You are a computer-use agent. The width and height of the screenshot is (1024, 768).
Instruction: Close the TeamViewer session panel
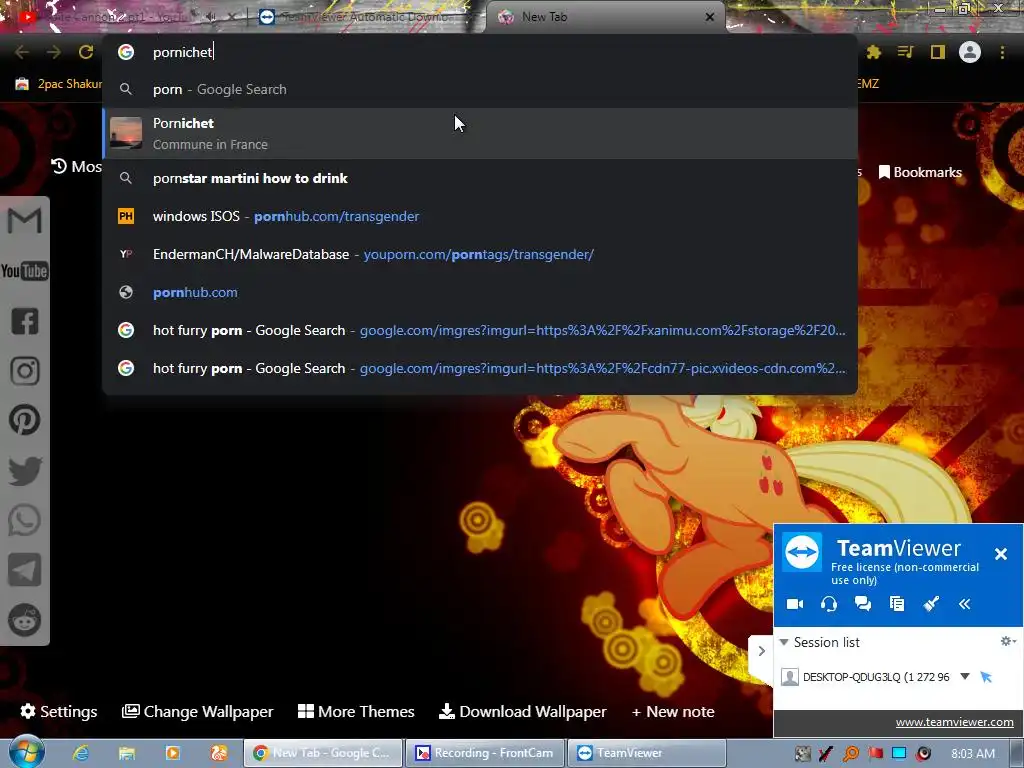[1000, 554]
